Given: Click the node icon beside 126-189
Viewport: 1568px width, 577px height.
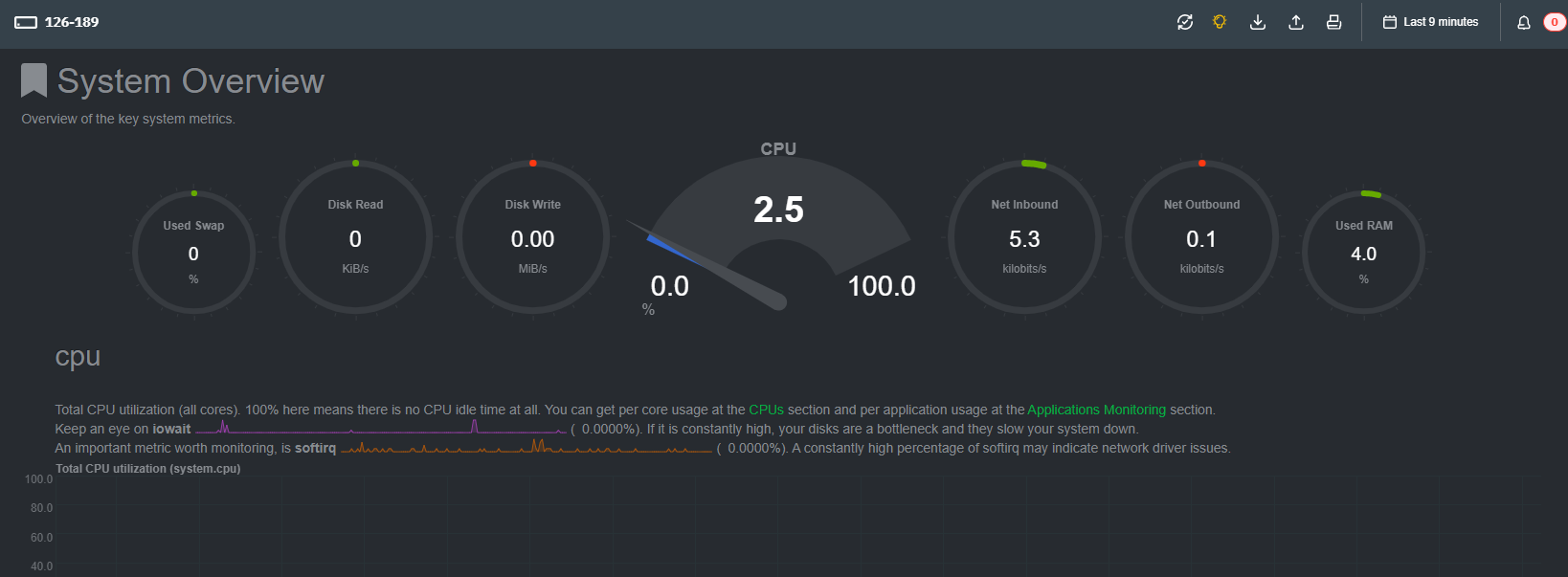Looking at the screenshot, I should coord(26,22).
